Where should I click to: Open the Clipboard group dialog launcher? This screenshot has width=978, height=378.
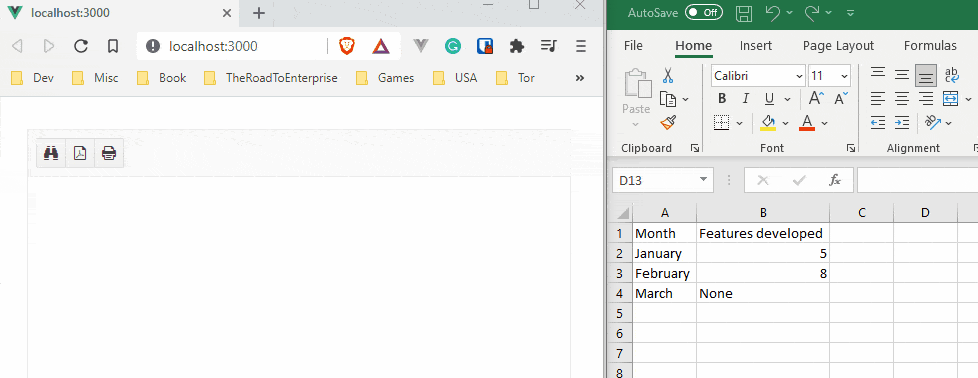pos(694,148)
